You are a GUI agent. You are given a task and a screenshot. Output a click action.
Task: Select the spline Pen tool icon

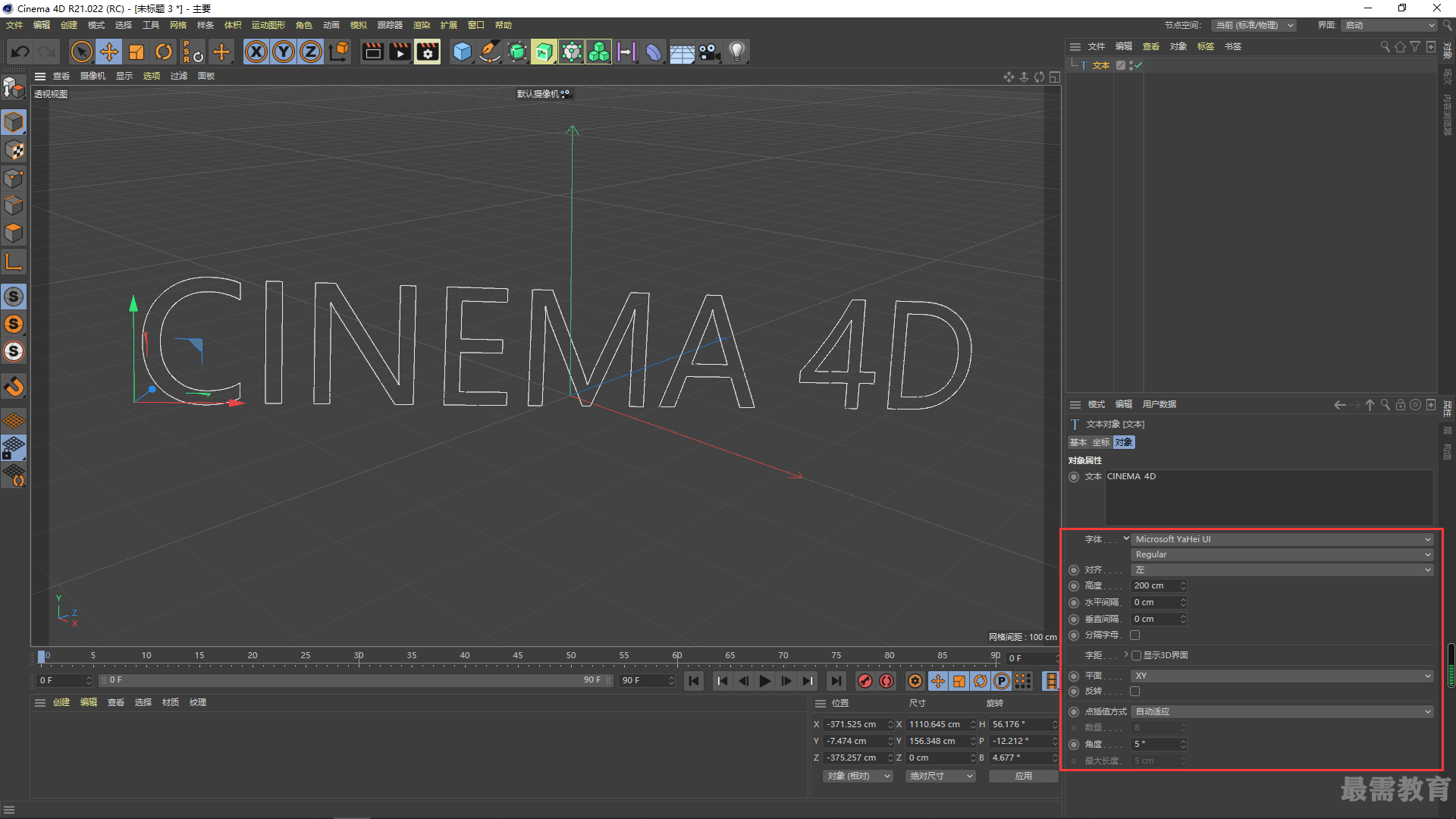coord(490,52)
